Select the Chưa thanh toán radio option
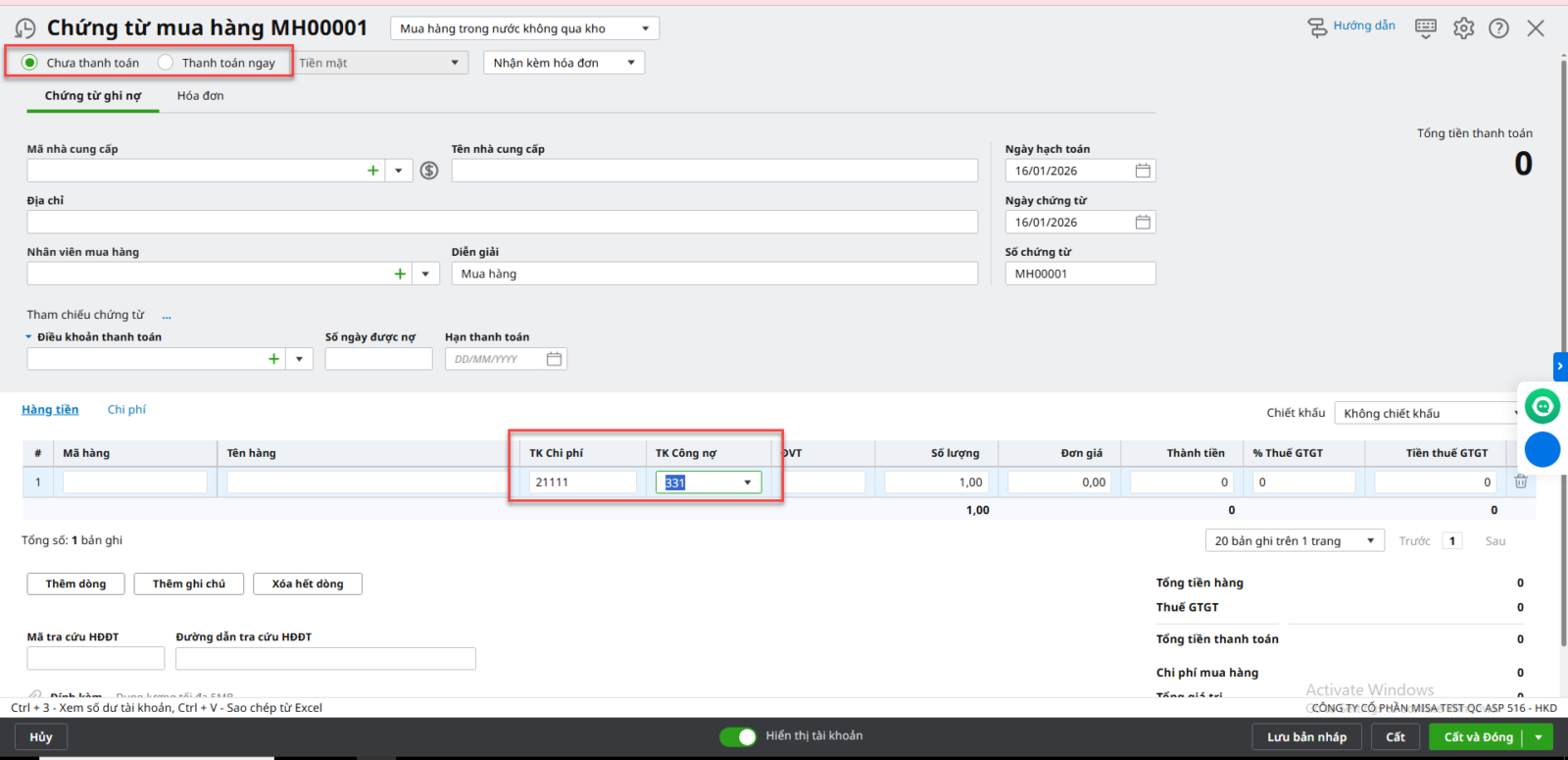 pos(30,63)
